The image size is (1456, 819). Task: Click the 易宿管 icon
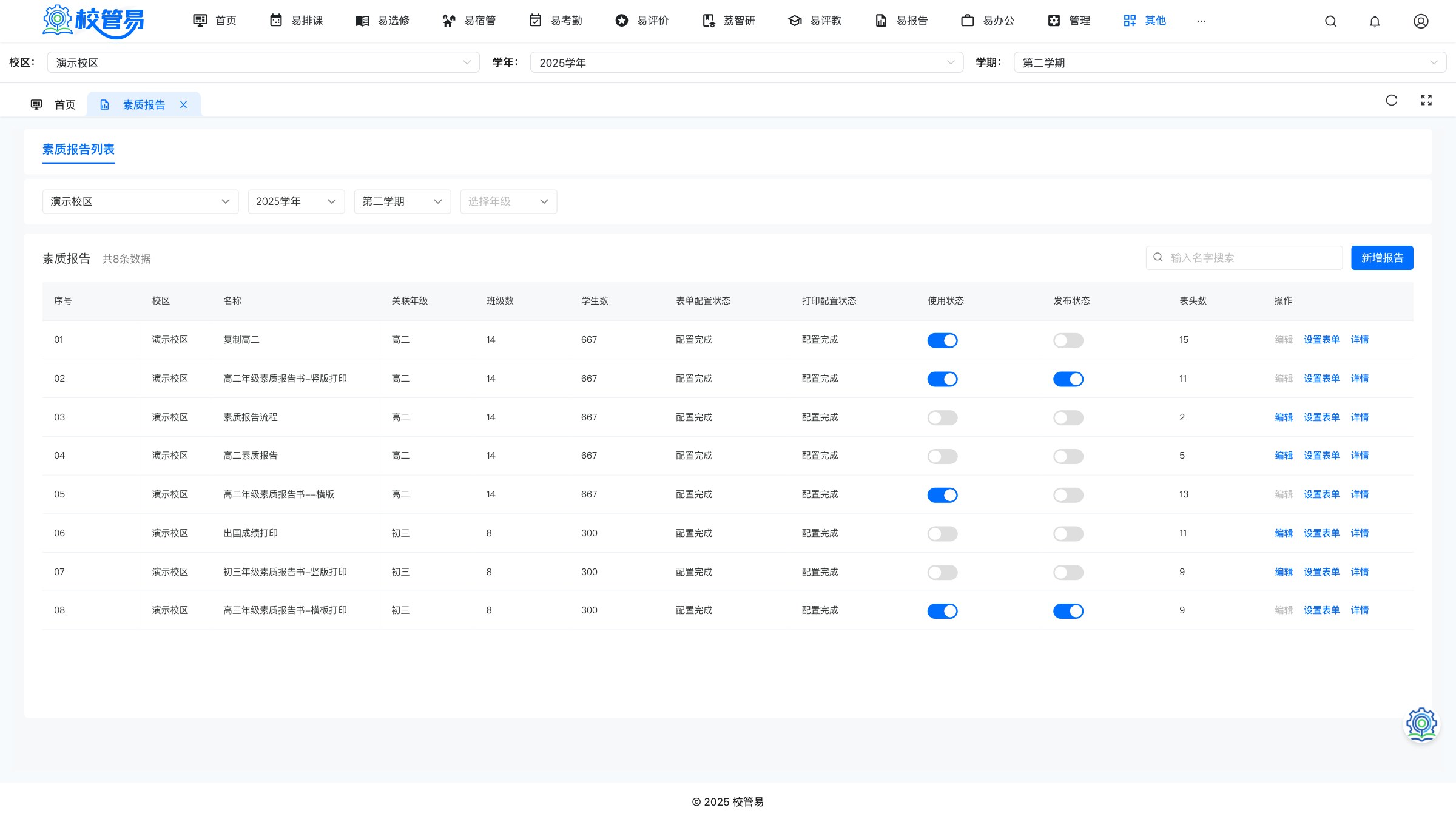[449, 21]
